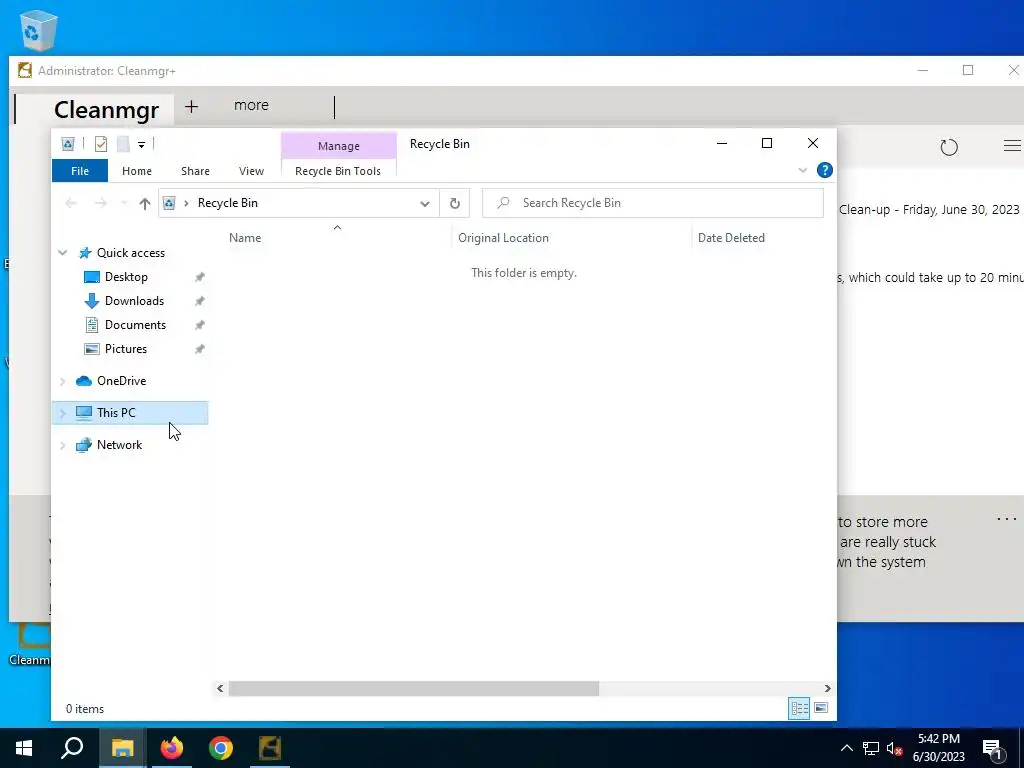Viewport: 1024px width, 768px height.
Task: Open Explorer help question mark icon
Action: click(x=825, y=170)
